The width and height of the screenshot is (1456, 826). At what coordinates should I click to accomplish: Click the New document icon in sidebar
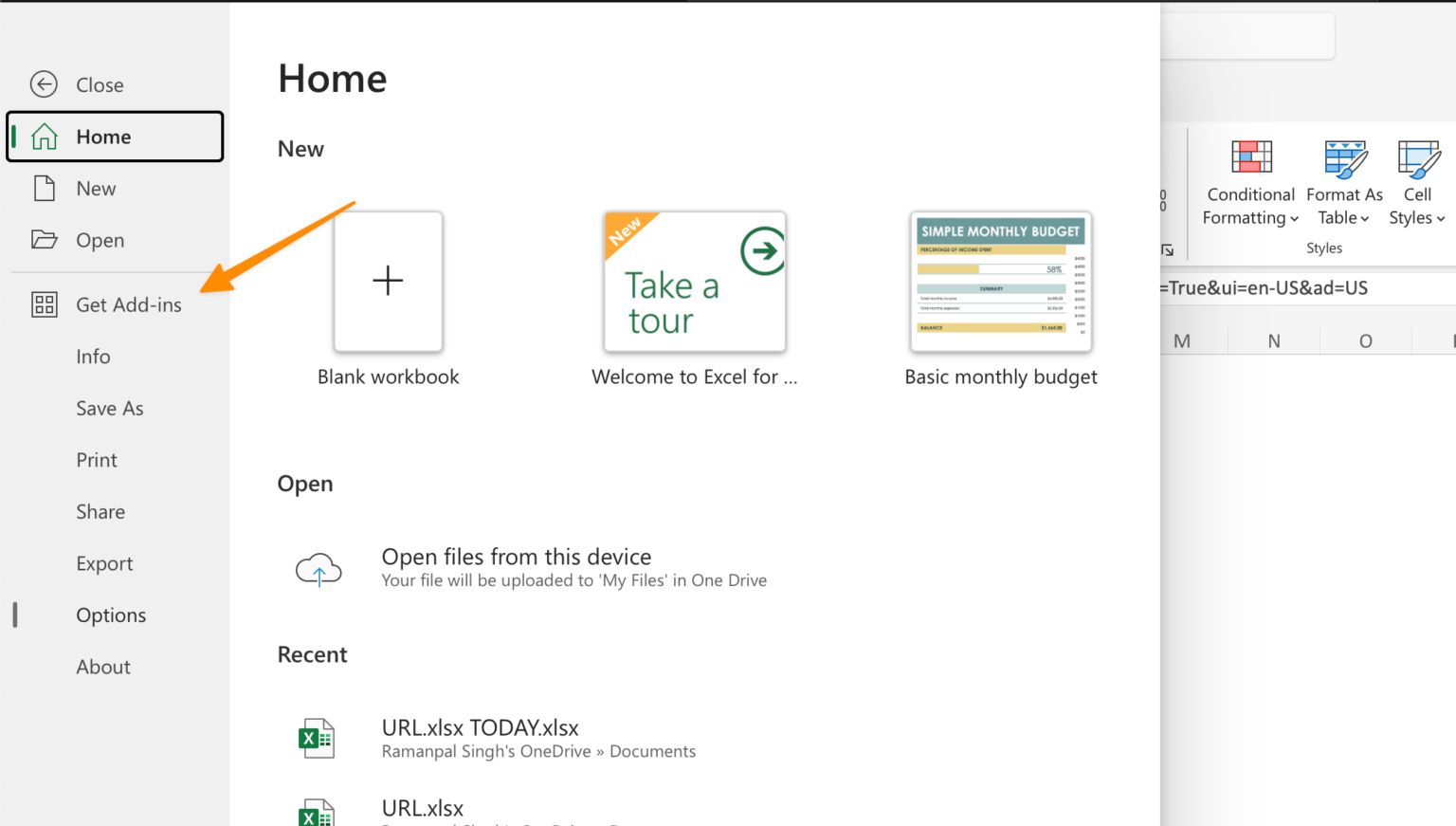point(44,188)
